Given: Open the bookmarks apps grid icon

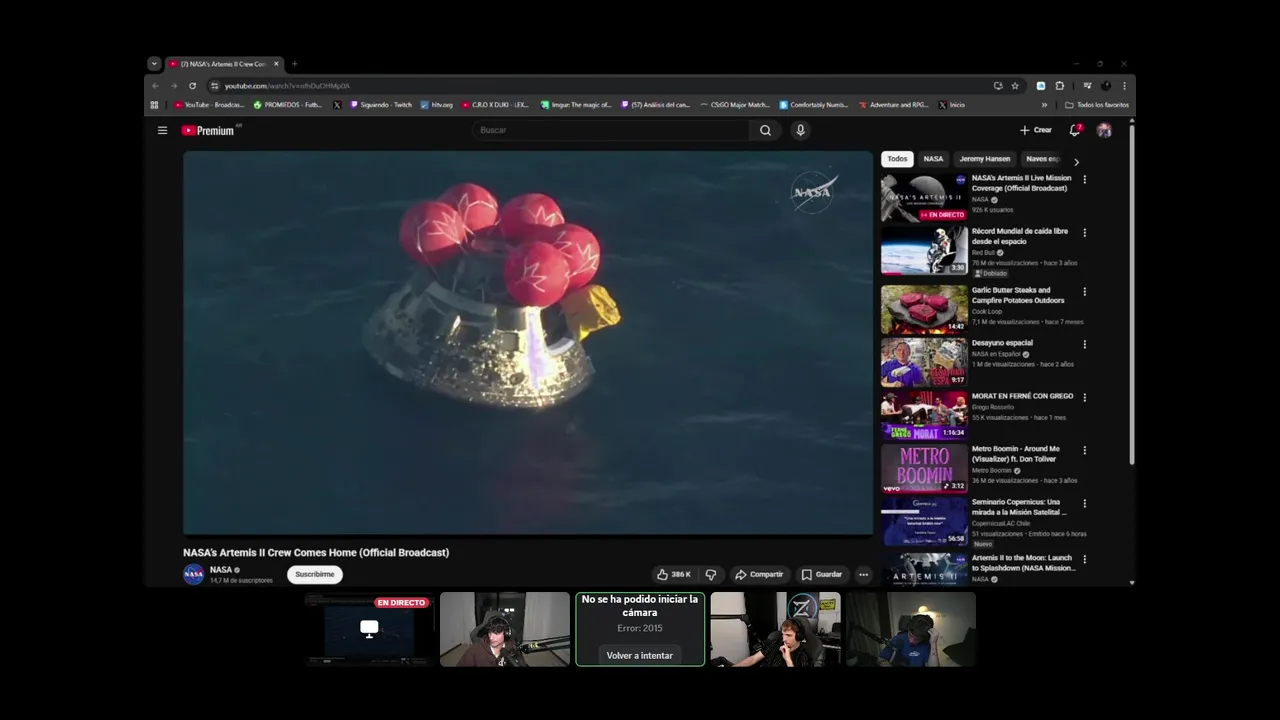Looking at the screenshot, I should click(154, 105).
